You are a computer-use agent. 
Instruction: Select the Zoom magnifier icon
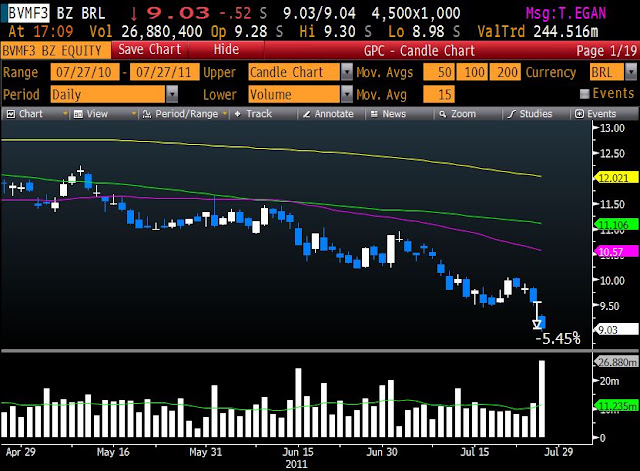442,114
